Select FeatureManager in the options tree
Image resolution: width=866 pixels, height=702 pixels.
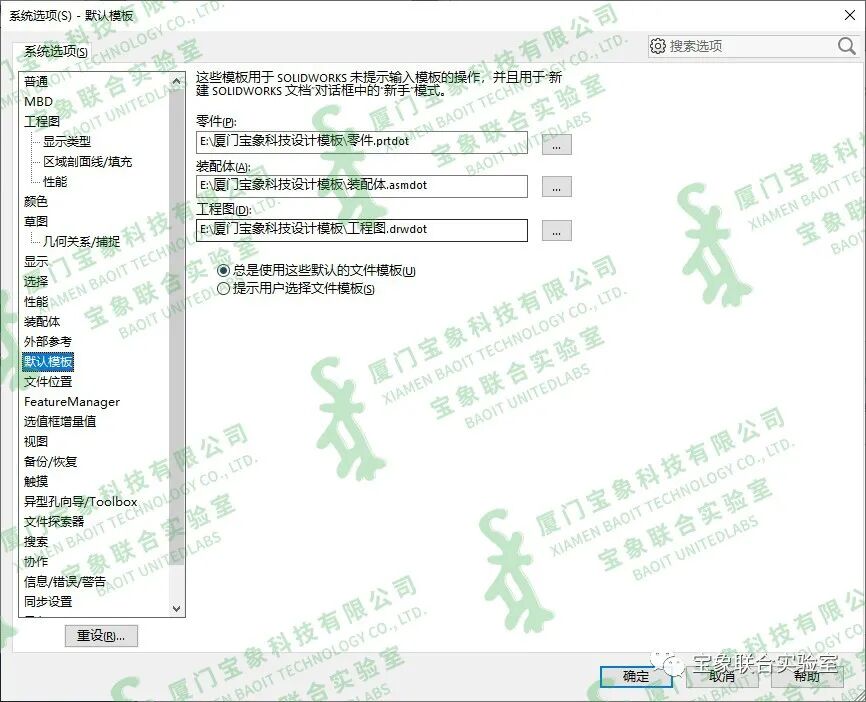coord(72,402)
